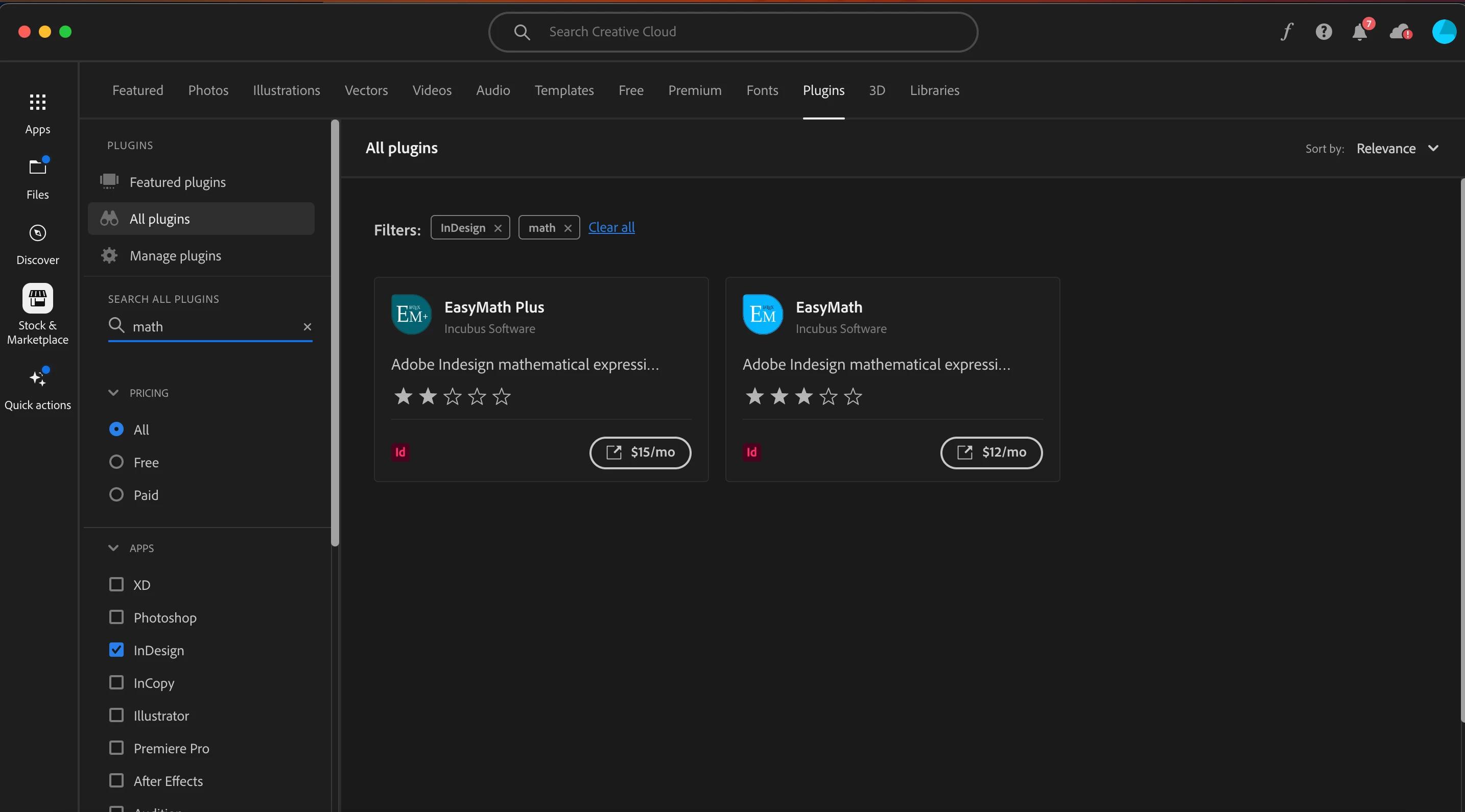This screenshot has height=812, width=1465.
Task: Uncheck the InDesign app checkbox
Action: pos(116,650)
